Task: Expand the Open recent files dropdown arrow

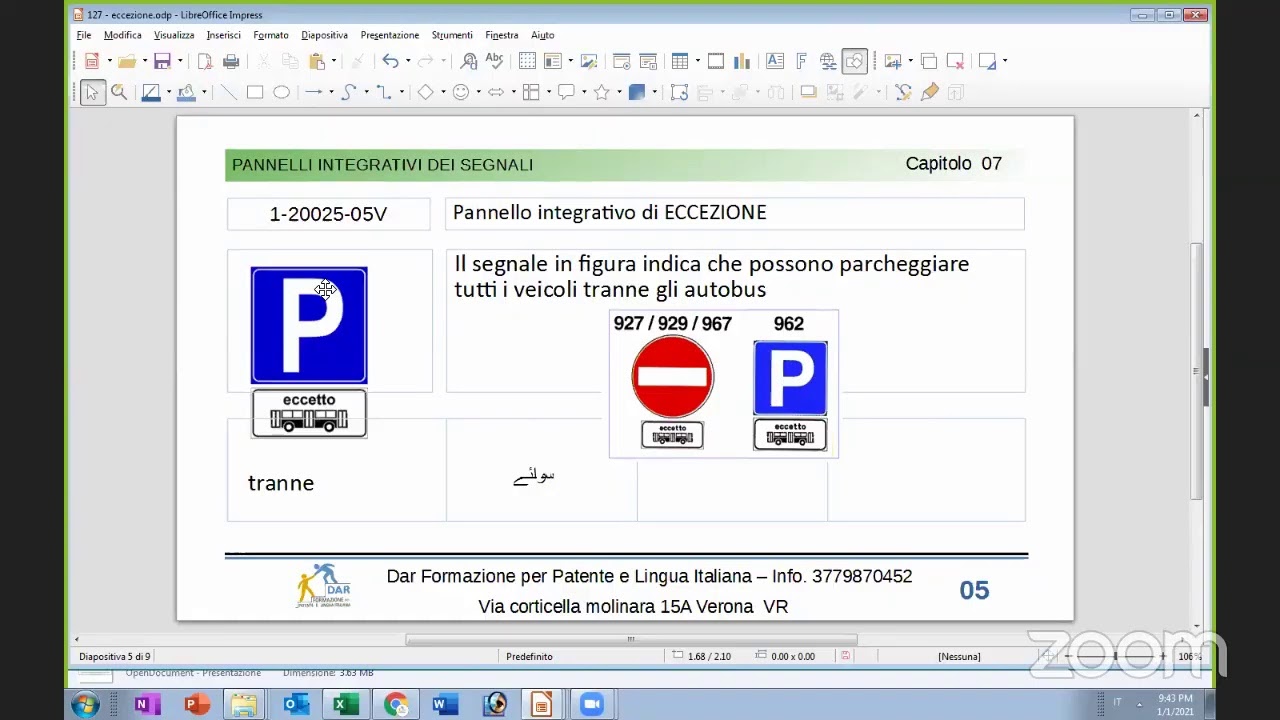Action: pos(144,61)
